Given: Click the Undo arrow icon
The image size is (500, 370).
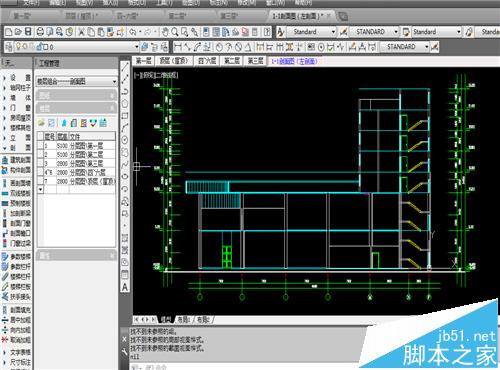Looking at the screenshot, I should click(x=133, y=32).
